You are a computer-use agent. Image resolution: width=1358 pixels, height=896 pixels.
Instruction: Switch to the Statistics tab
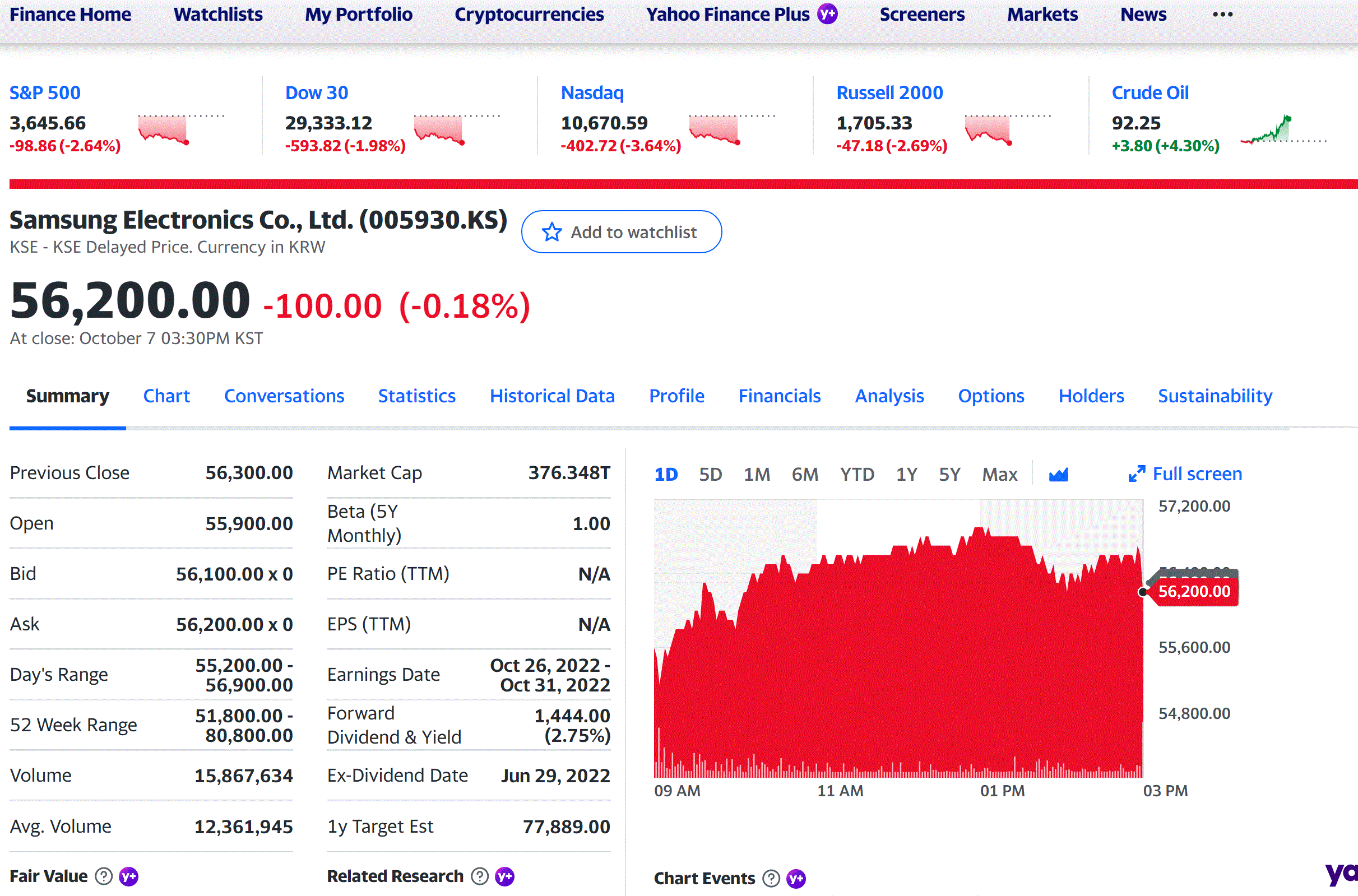point(416,396)
